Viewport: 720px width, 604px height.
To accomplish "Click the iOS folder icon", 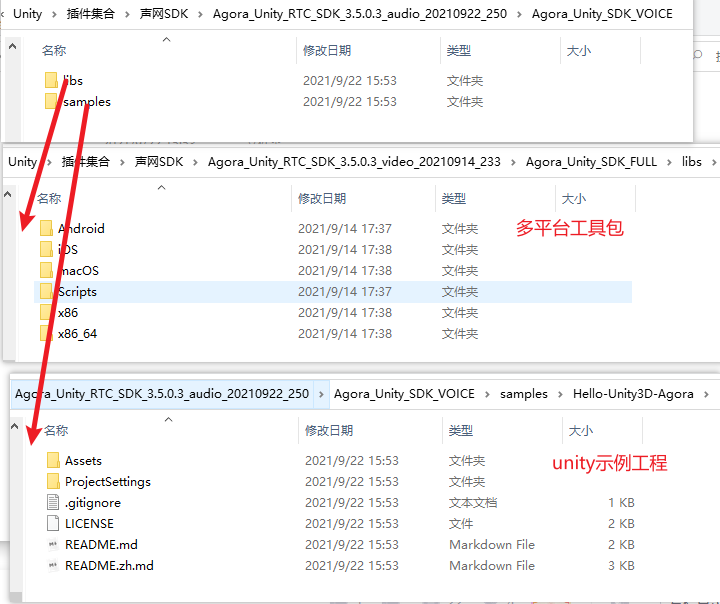I will pyautogui.click(x=46, y=249).
